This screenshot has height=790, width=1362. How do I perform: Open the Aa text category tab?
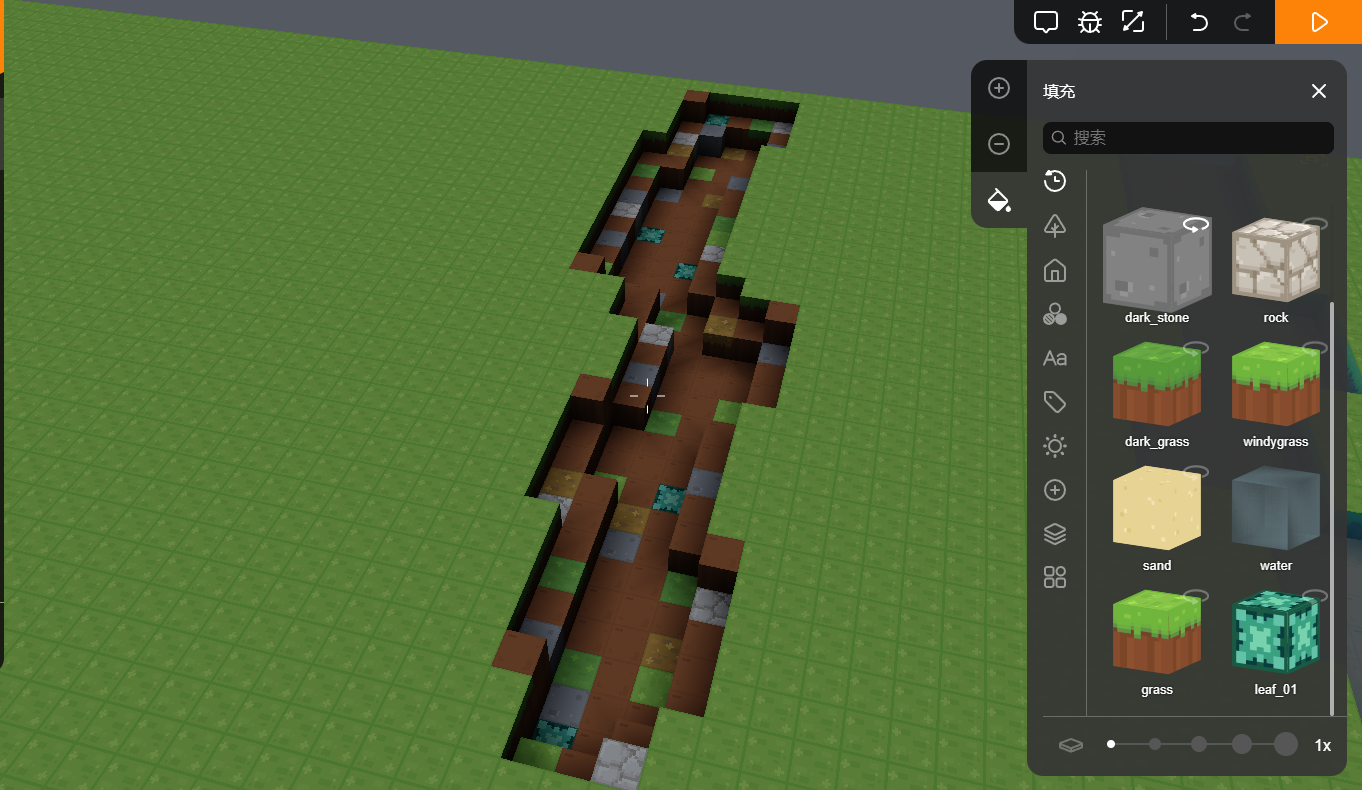tap(1055, 358)
